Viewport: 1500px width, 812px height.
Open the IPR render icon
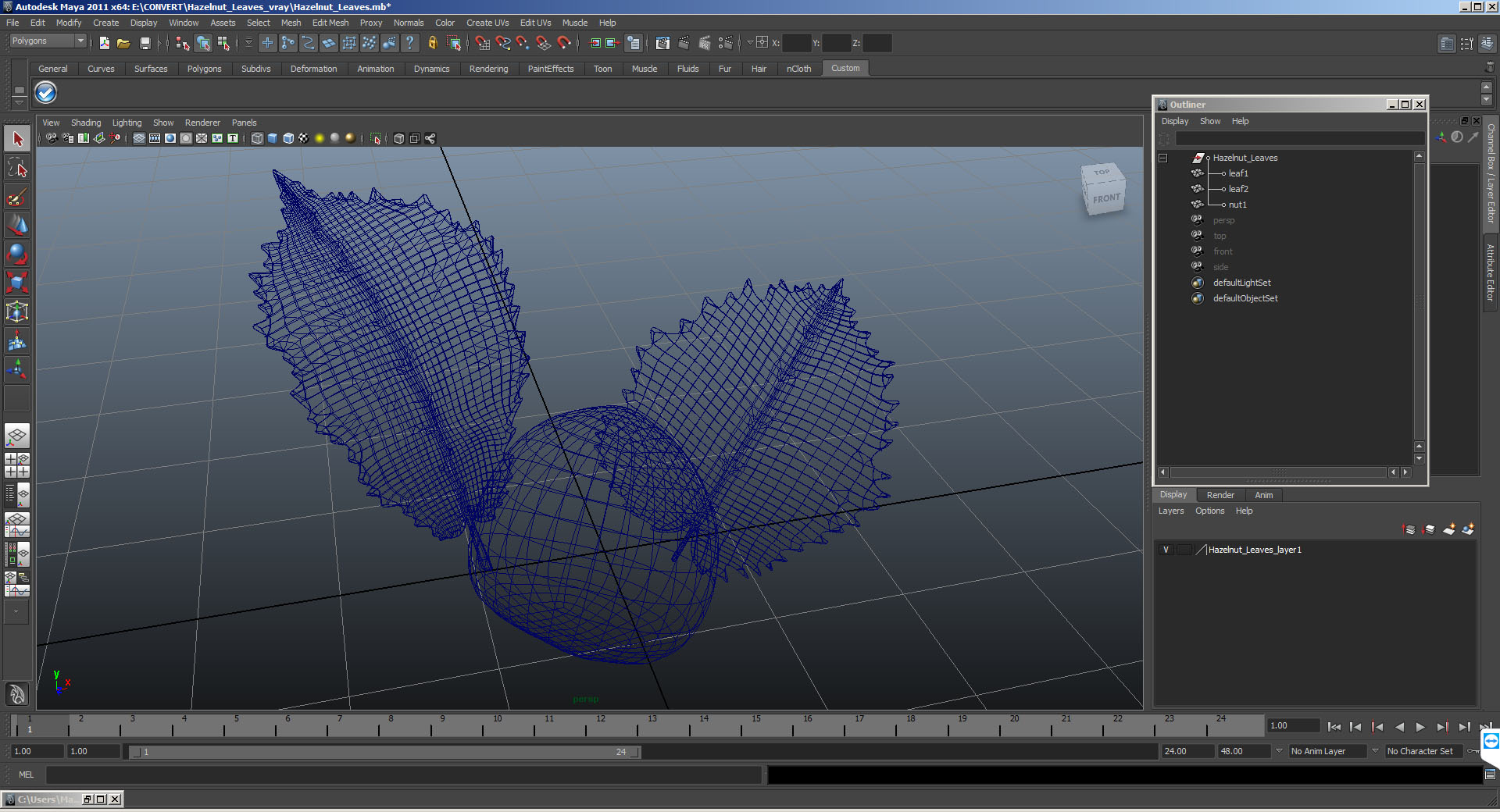click(705, 43)
